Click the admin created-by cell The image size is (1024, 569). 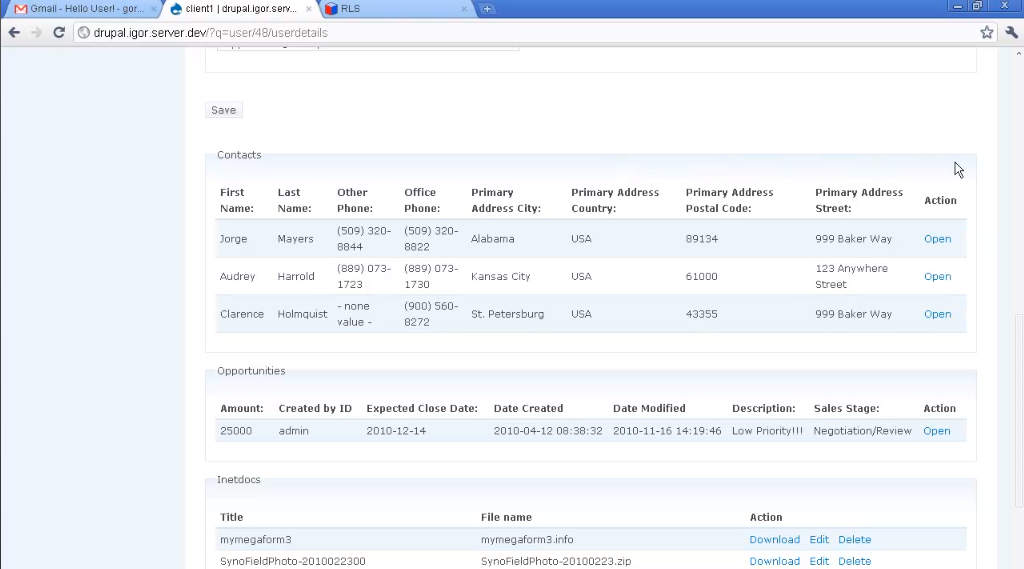click(x=293, y=431)
